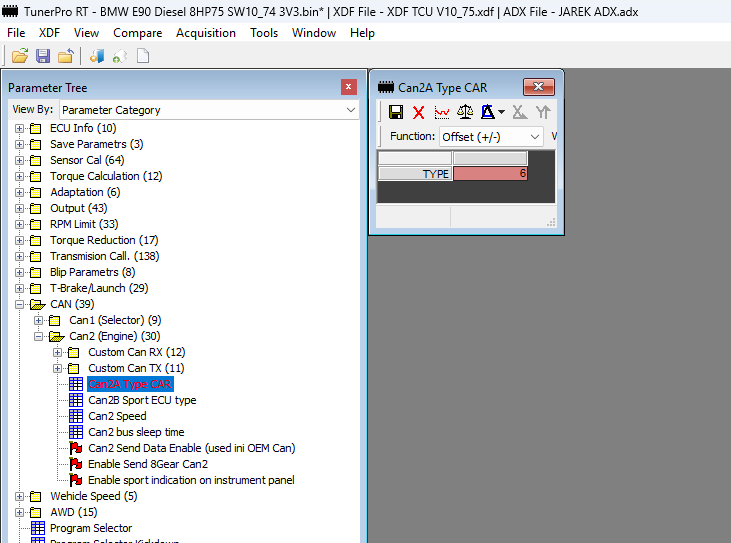Viewport: 731px width, 543px height.
Task: Save the Can2A Type CAR table
Action: [396, 112]
